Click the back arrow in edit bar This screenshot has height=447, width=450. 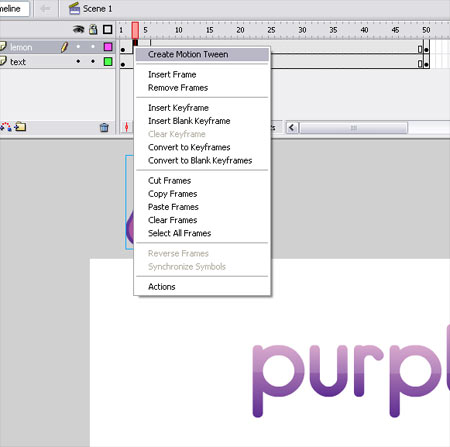click(x=45, y=9)
